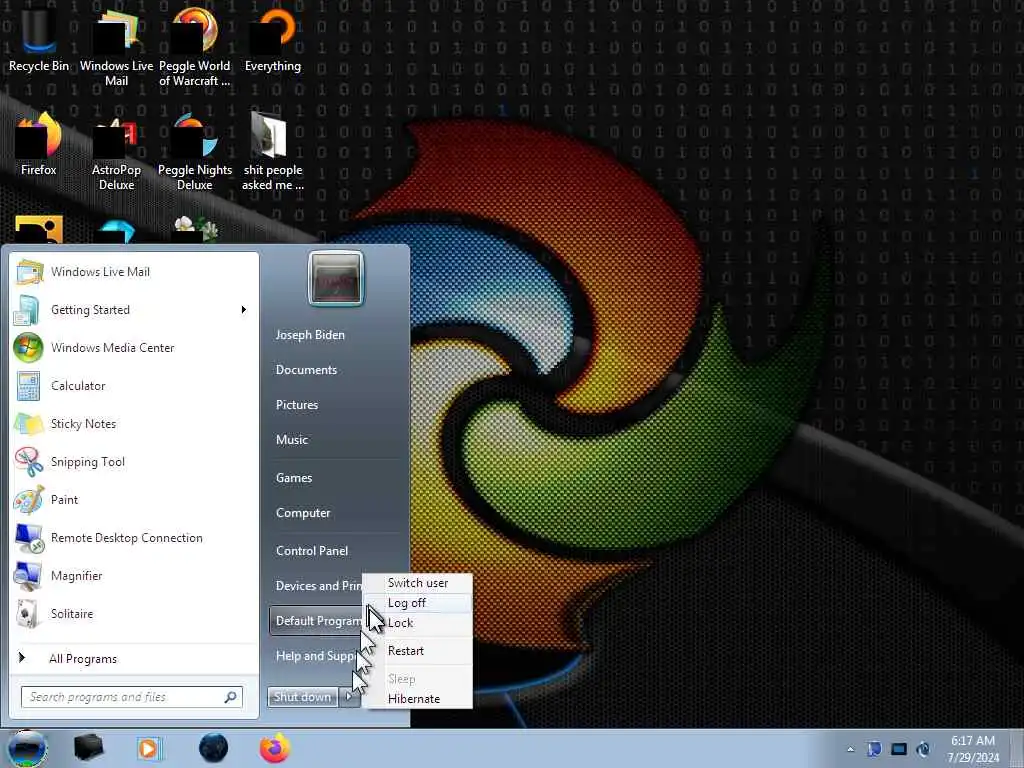Launch Peggle Nights Deluxe desktop shortcut

pos(195,152)
